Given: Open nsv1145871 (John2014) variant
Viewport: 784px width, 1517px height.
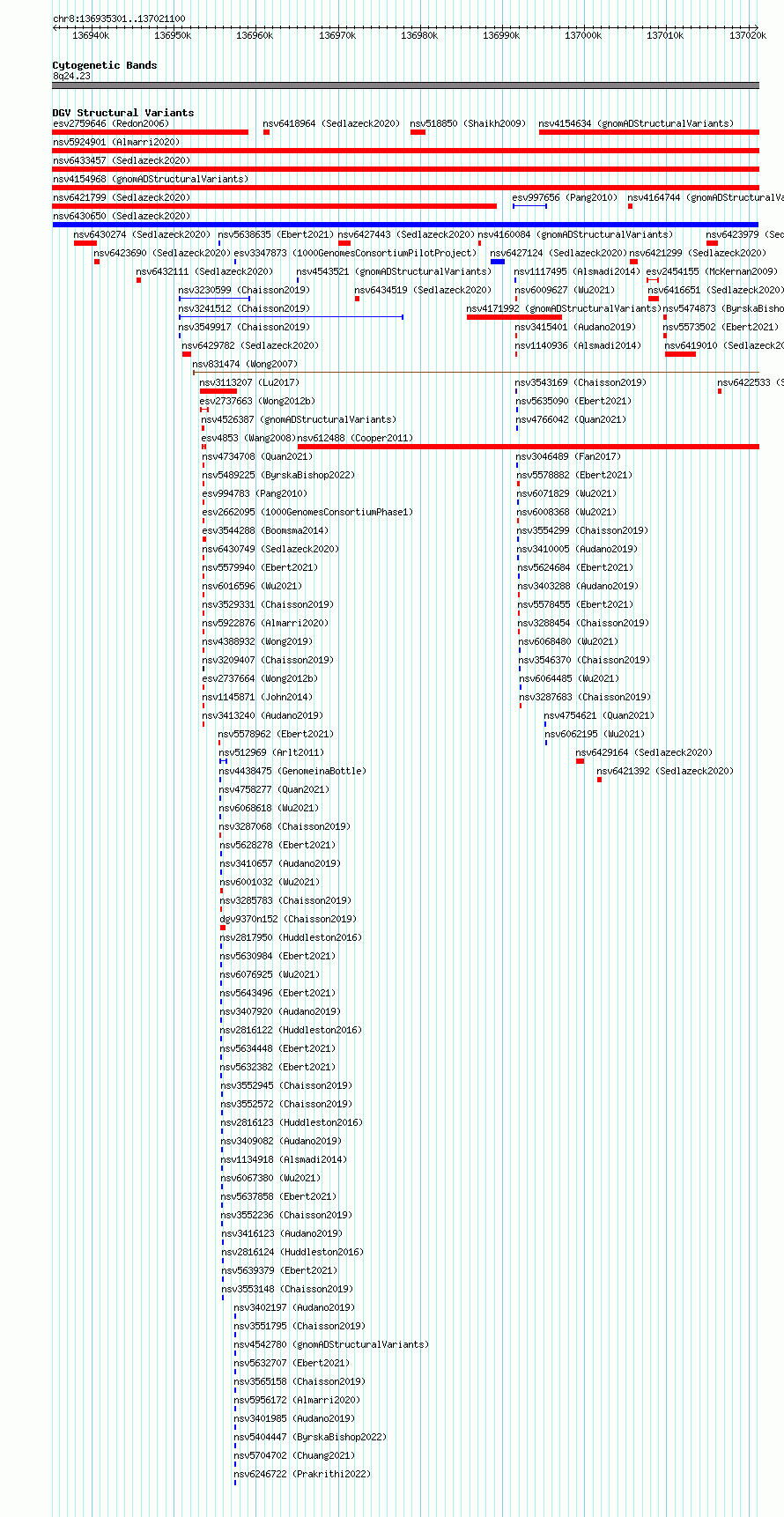Looking at the screenshot, I should click(x=258, y=698).
